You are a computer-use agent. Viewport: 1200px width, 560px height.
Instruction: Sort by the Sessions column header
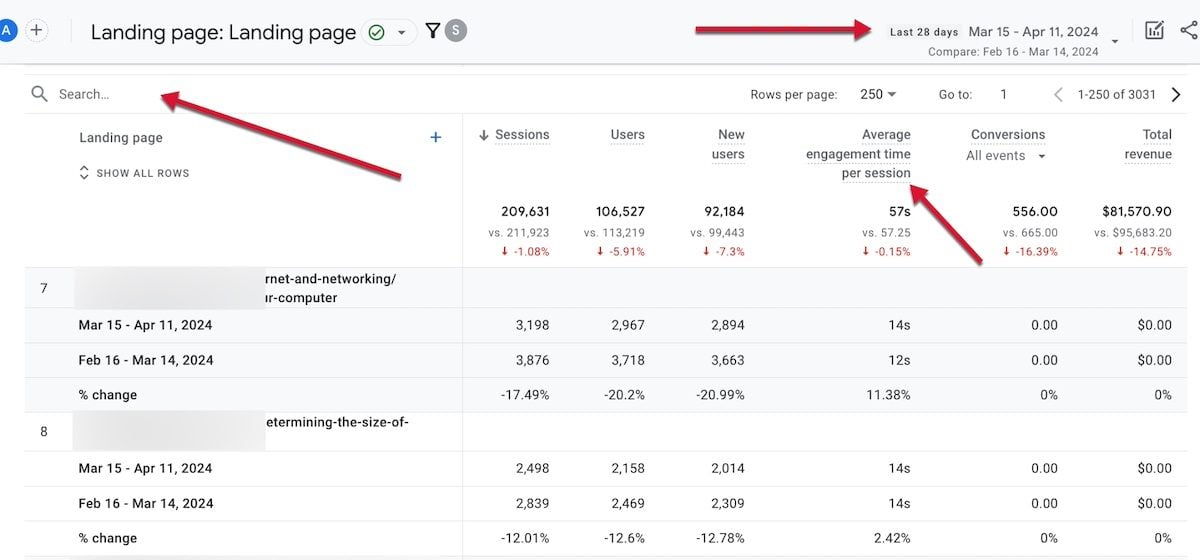(x=514, y=135)
